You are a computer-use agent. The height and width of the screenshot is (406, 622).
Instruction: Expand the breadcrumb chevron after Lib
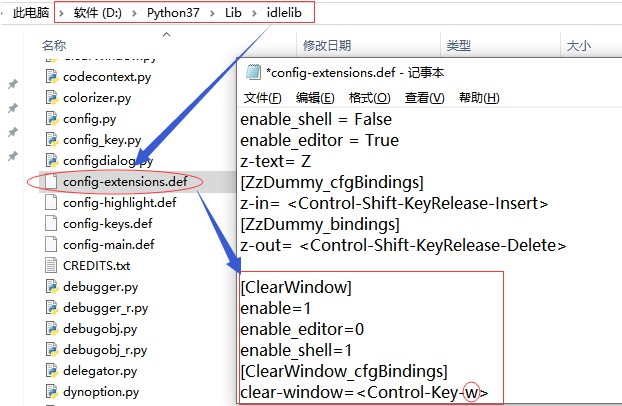(x=254, y=13)
